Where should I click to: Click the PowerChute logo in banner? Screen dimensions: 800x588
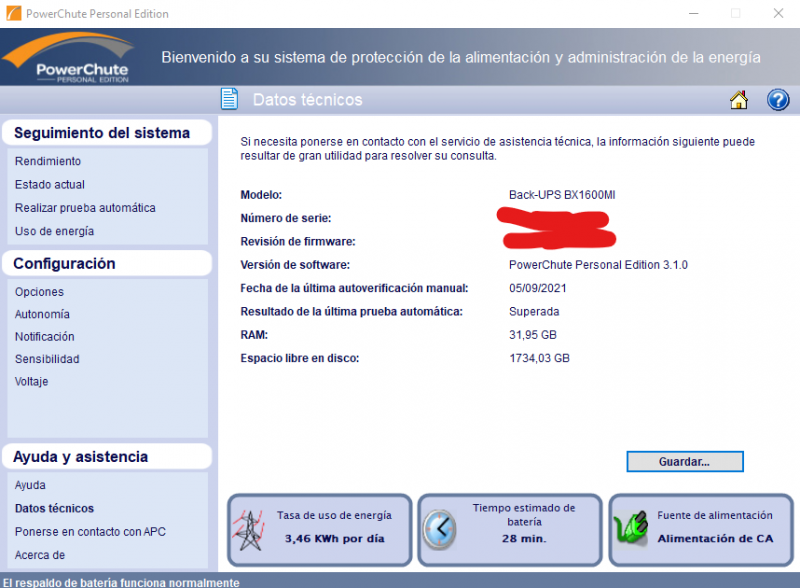(x=68, y=58)
